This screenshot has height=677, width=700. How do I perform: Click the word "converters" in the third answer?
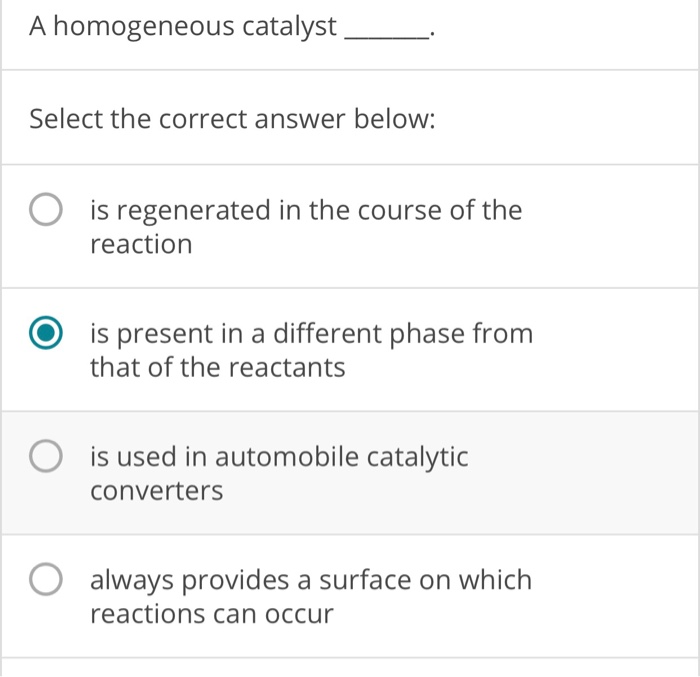pyautogui.click(x=157, y=492)
